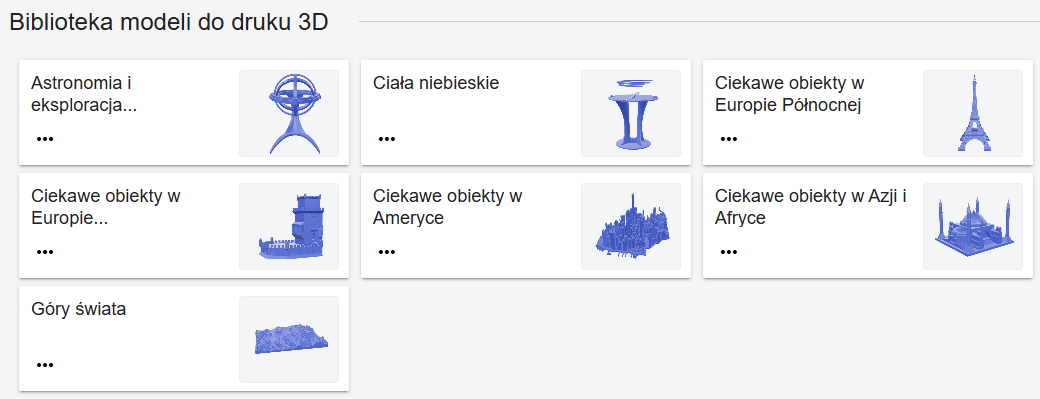Open three-dot menu for Ciekawe obiekty w Ameryce
This screenshot has height=399, width=1040.
tap(387, 252)
